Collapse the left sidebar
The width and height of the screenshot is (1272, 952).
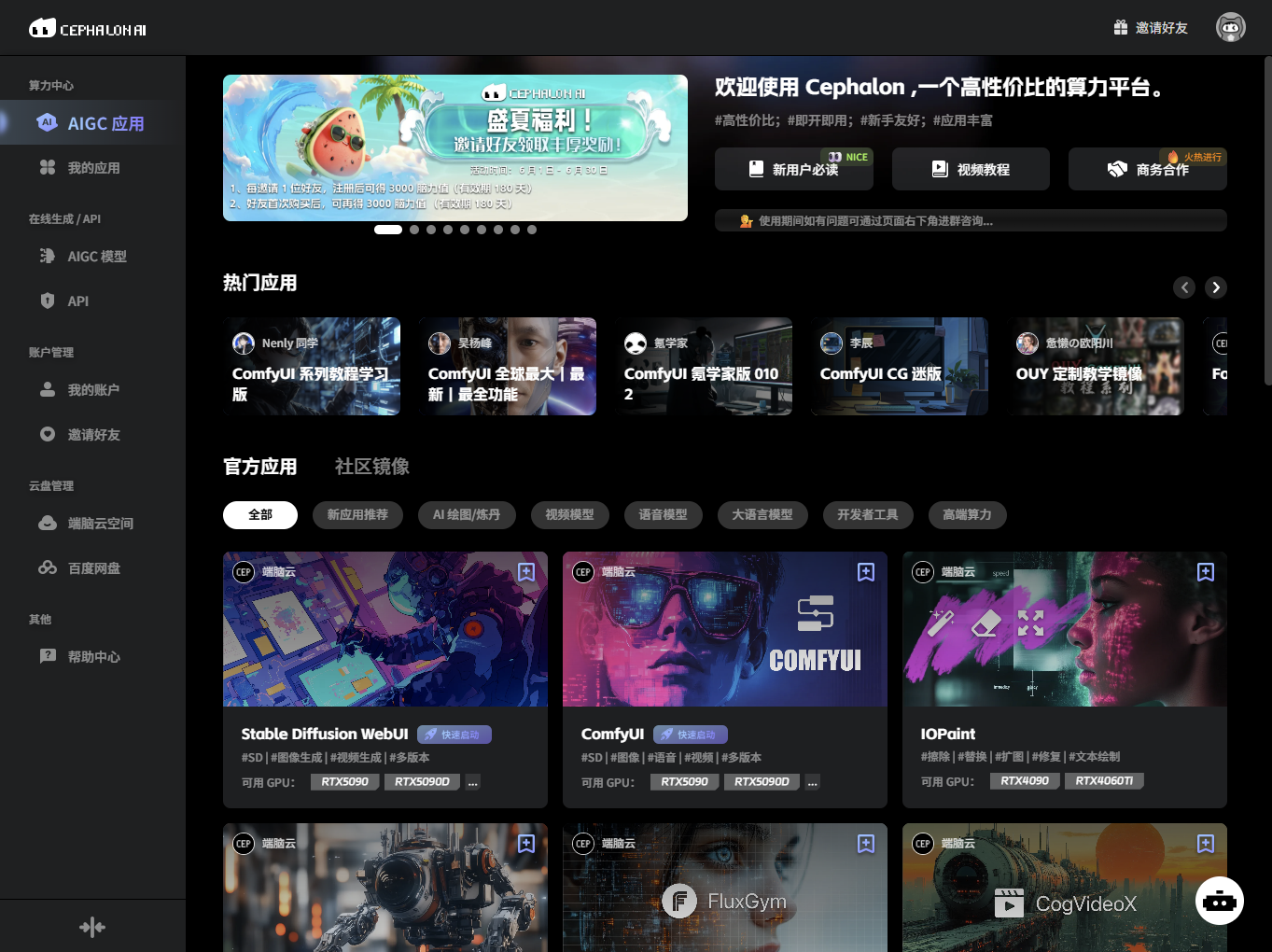(92, 926)
